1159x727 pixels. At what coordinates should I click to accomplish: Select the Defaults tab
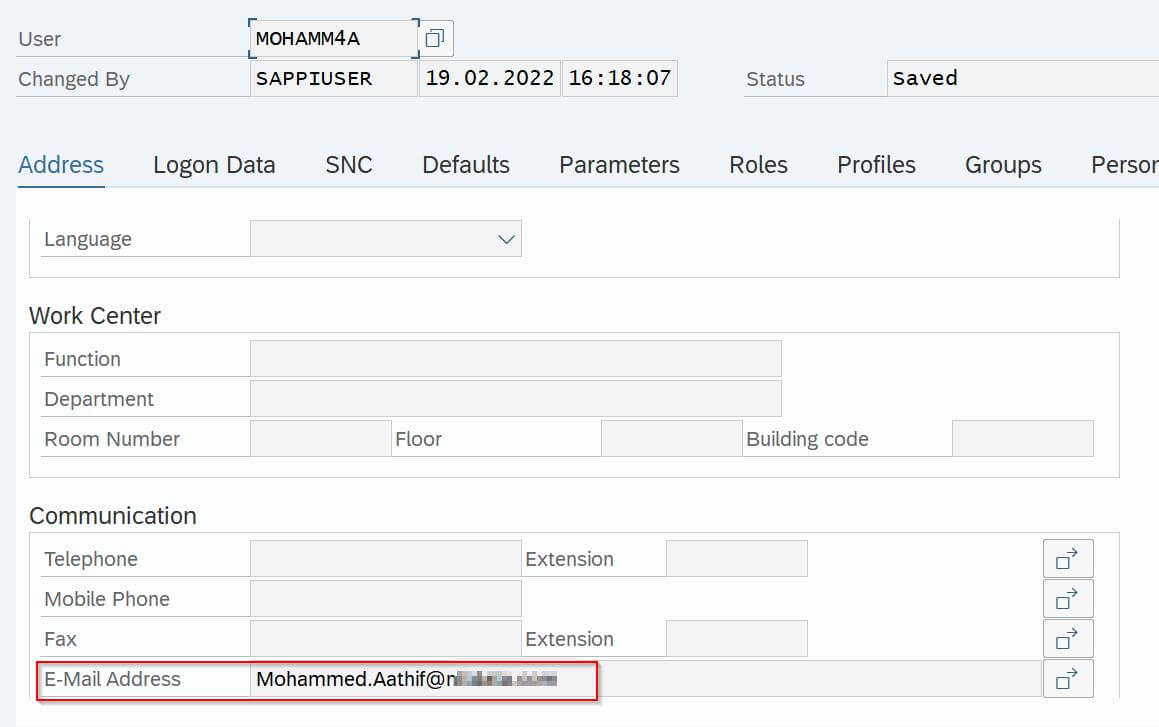coord(466,165)
